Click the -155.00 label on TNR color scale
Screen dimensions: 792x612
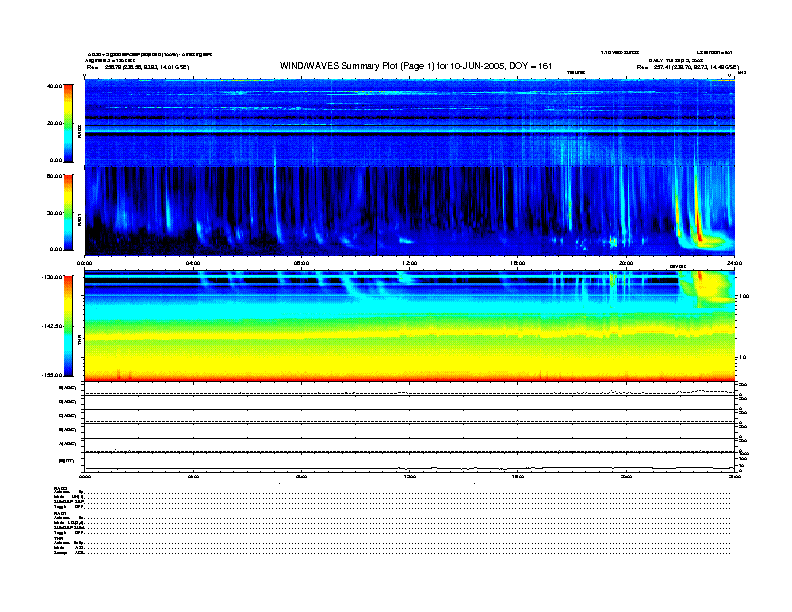(52, 375)
